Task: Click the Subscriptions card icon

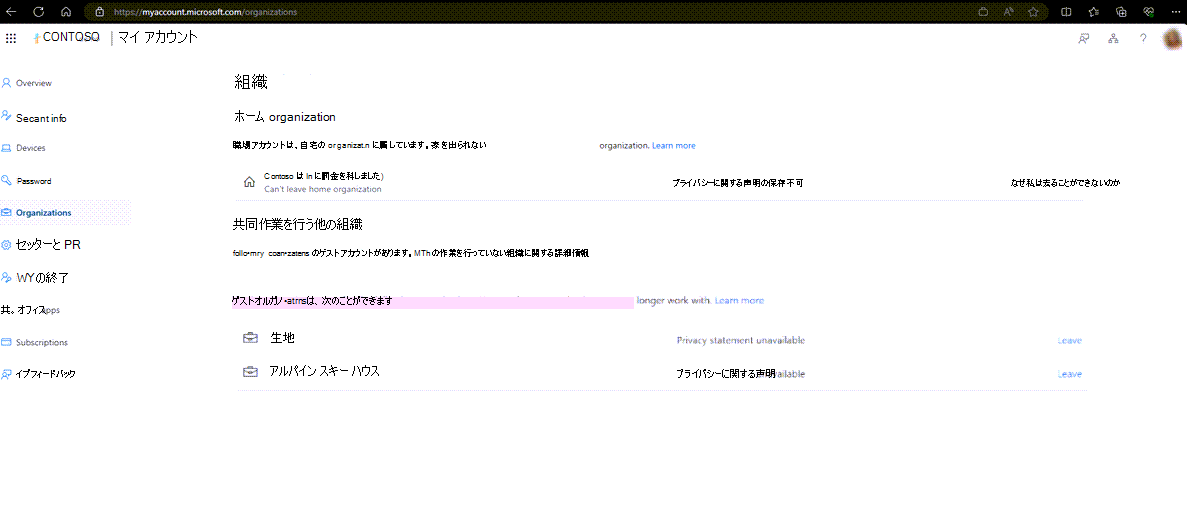Action: (6, 342)
